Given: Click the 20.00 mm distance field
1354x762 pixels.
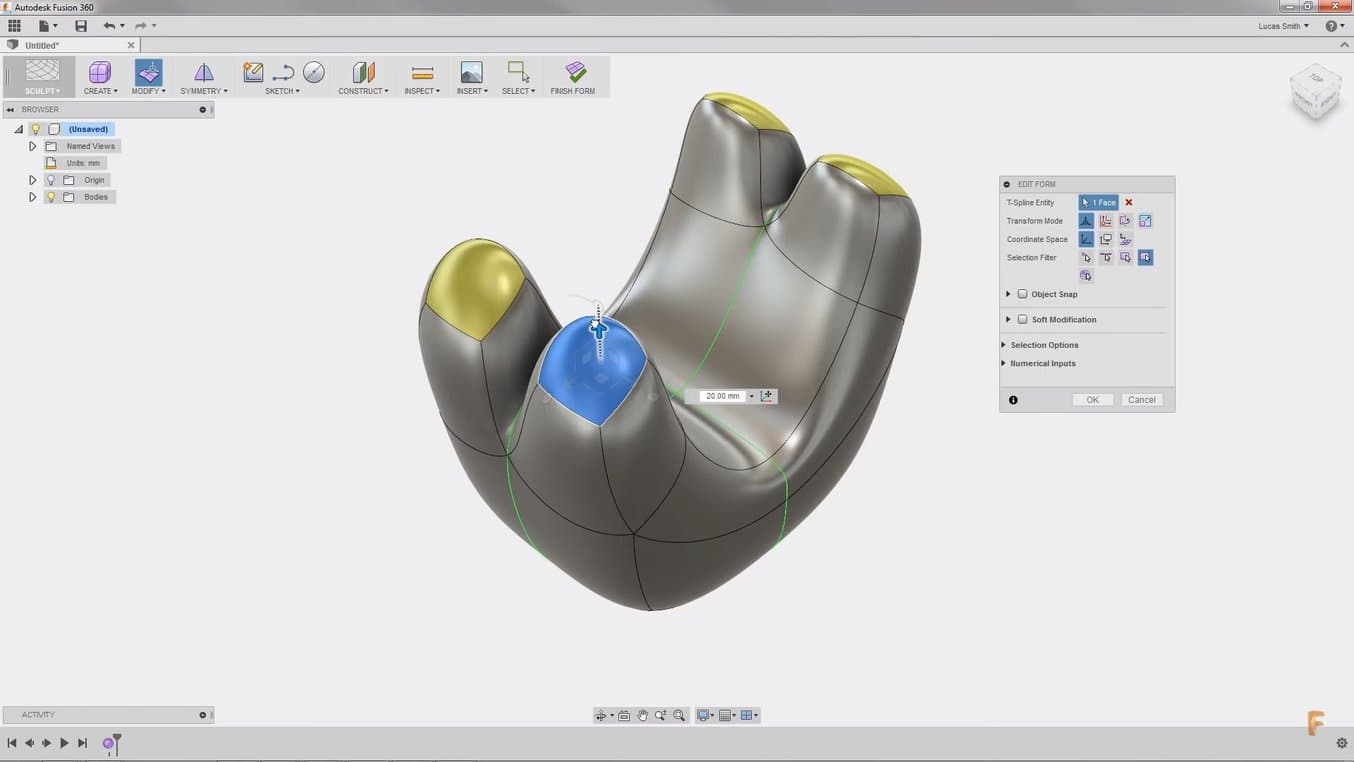Looking at the screenshot, I should click(722, 396).
